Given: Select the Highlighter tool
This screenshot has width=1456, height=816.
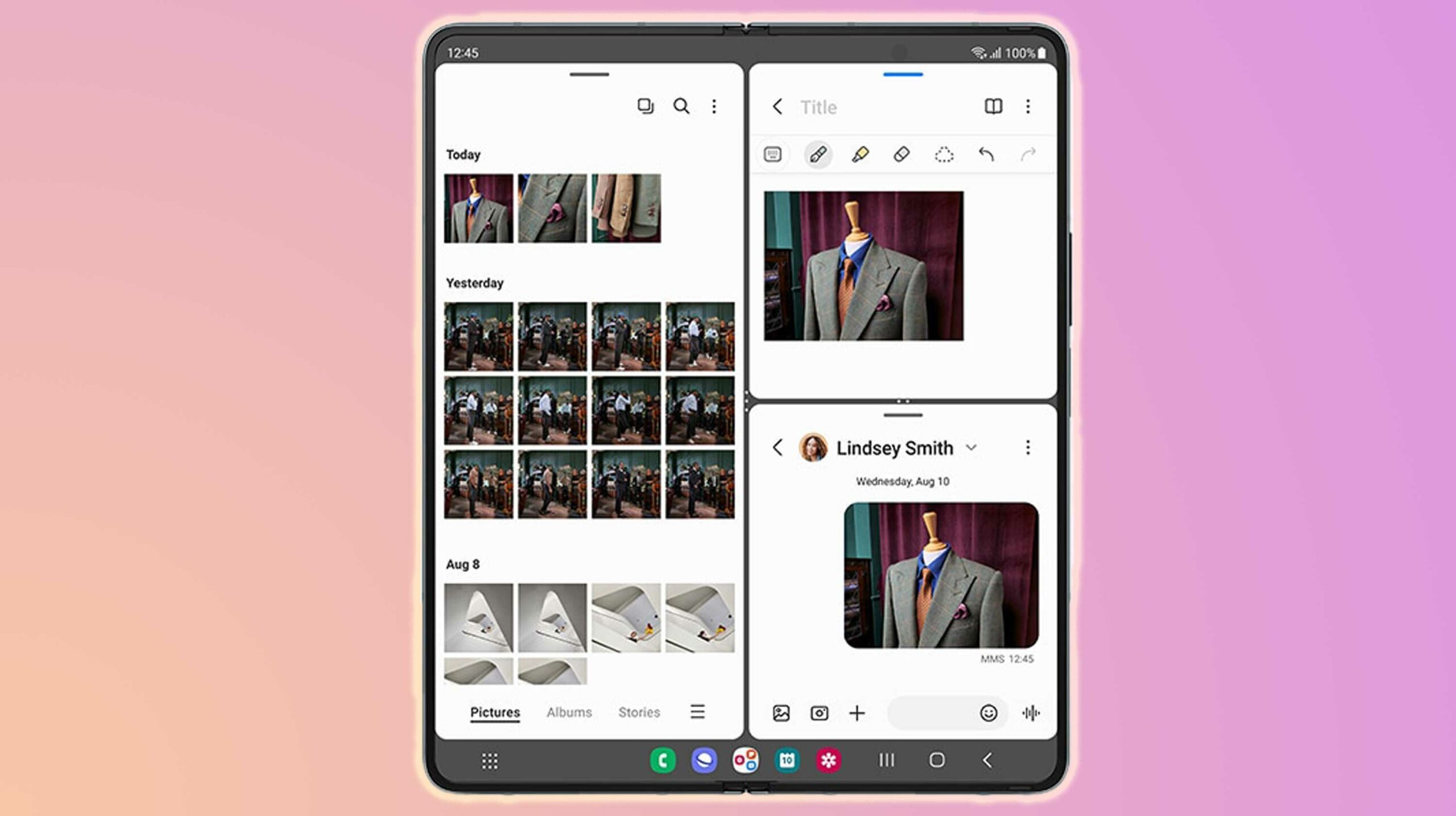Looking at the screenshot, I should tap(860, 155).
